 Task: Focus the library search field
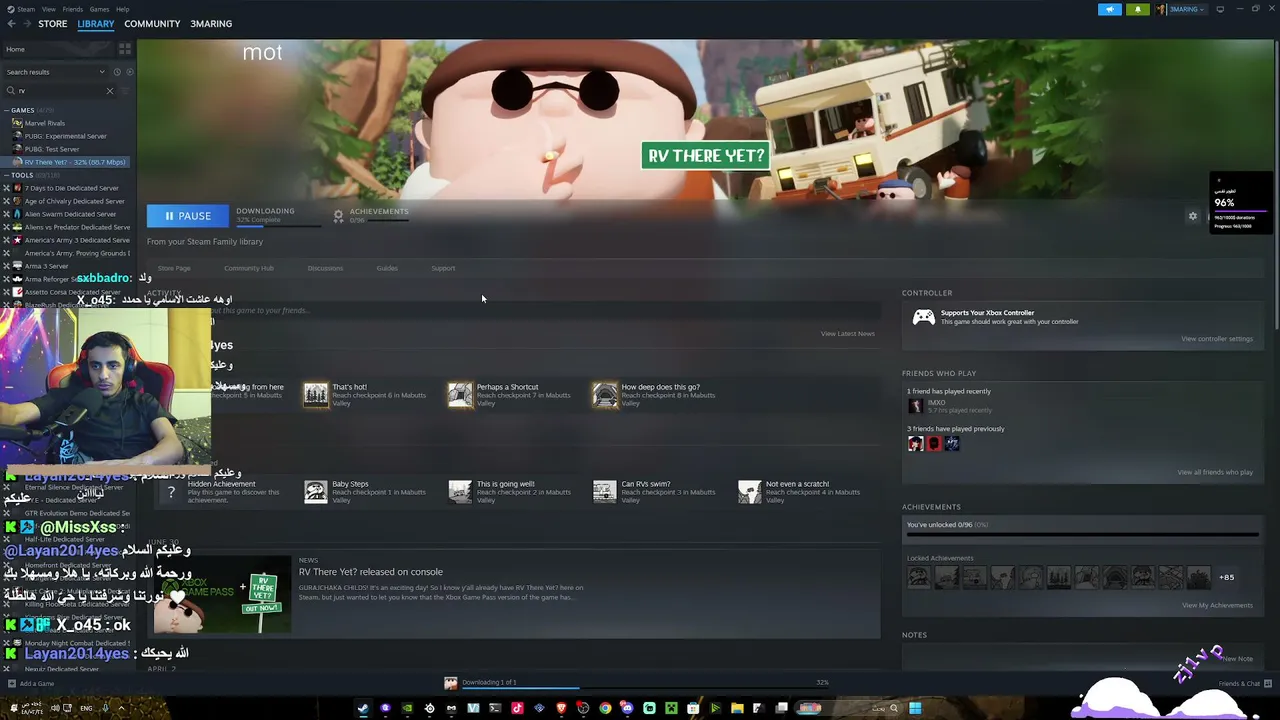coord(60,91)
